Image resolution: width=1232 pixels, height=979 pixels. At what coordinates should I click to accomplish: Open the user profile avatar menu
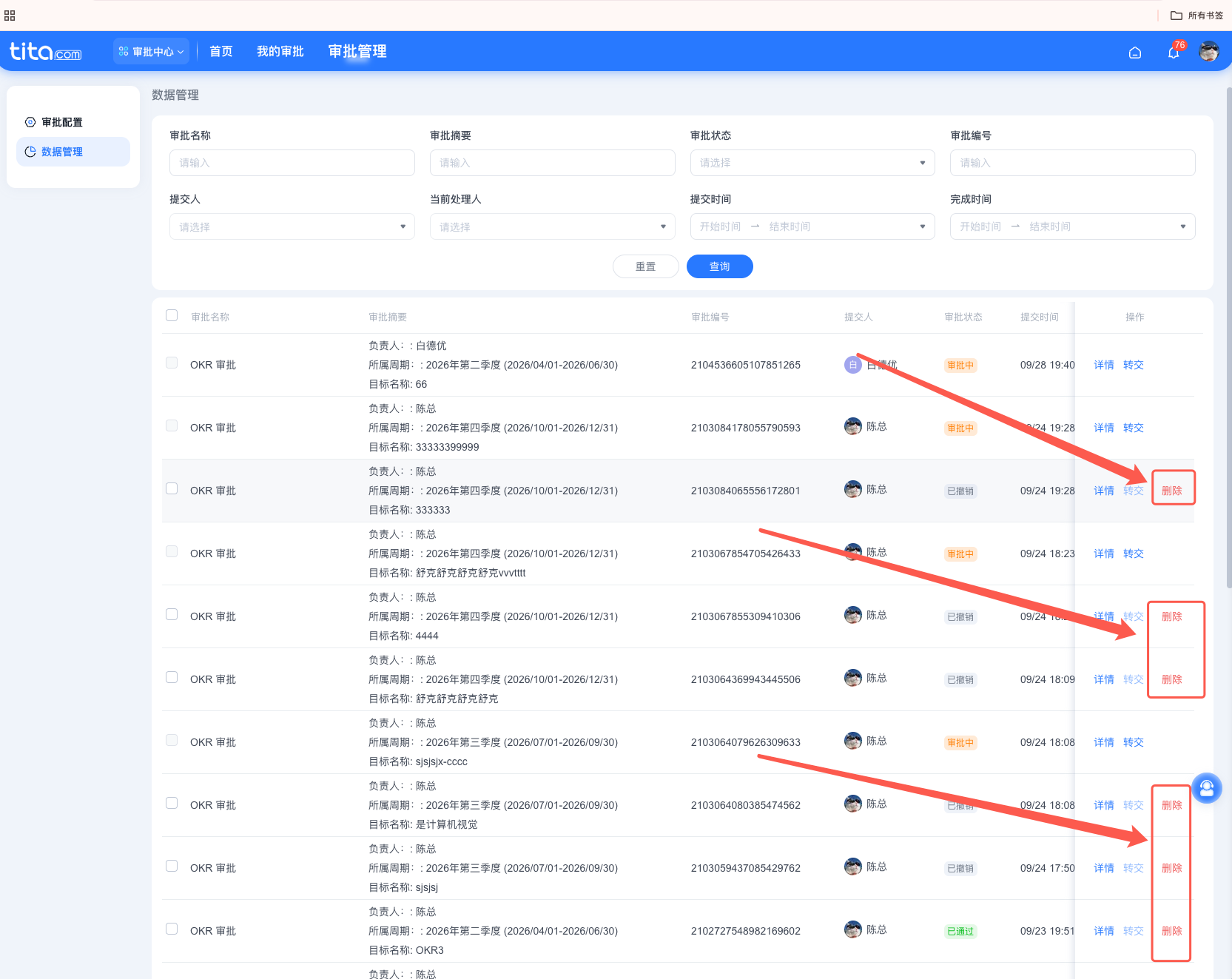(x=1209, y=51)
